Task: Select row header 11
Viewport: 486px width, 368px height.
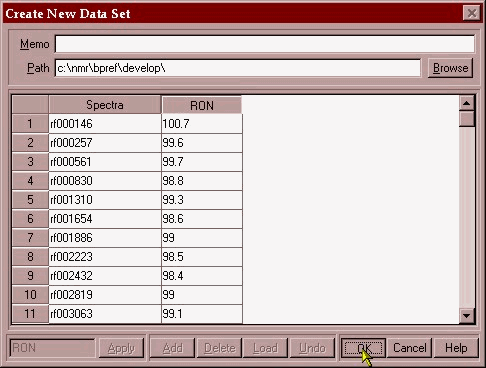Action: [x=30, y=314]
